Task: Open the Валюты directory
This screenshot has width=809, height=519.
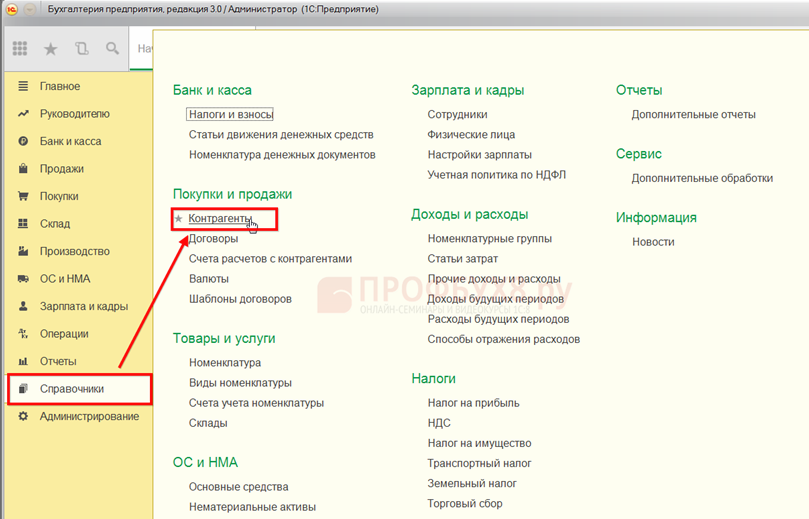Action: (209, 279)
